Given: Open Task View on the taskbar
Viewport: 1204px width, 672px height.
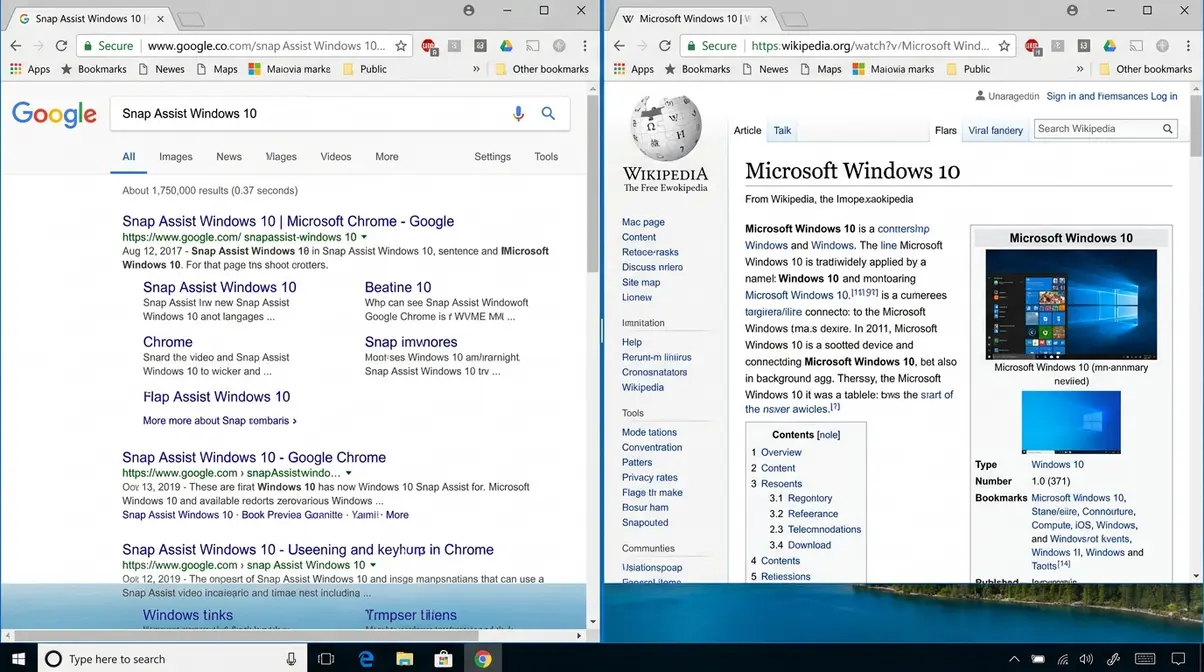Looking at the screenshot, I should click(x=325, y=659).
